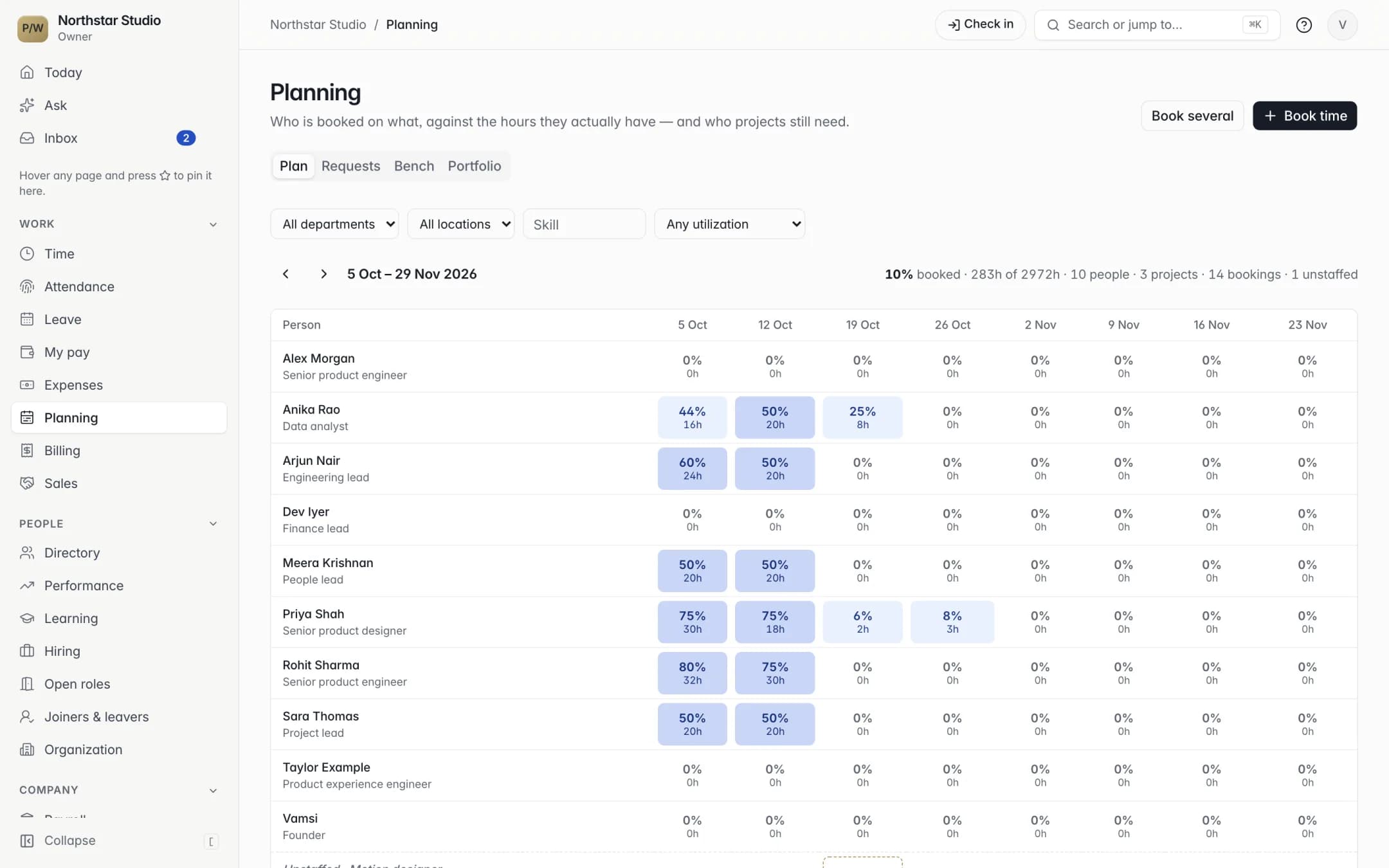Click Anika Rao's 44% 16h cell
The width and height of the screenshot is (1389, 868).
692,417
